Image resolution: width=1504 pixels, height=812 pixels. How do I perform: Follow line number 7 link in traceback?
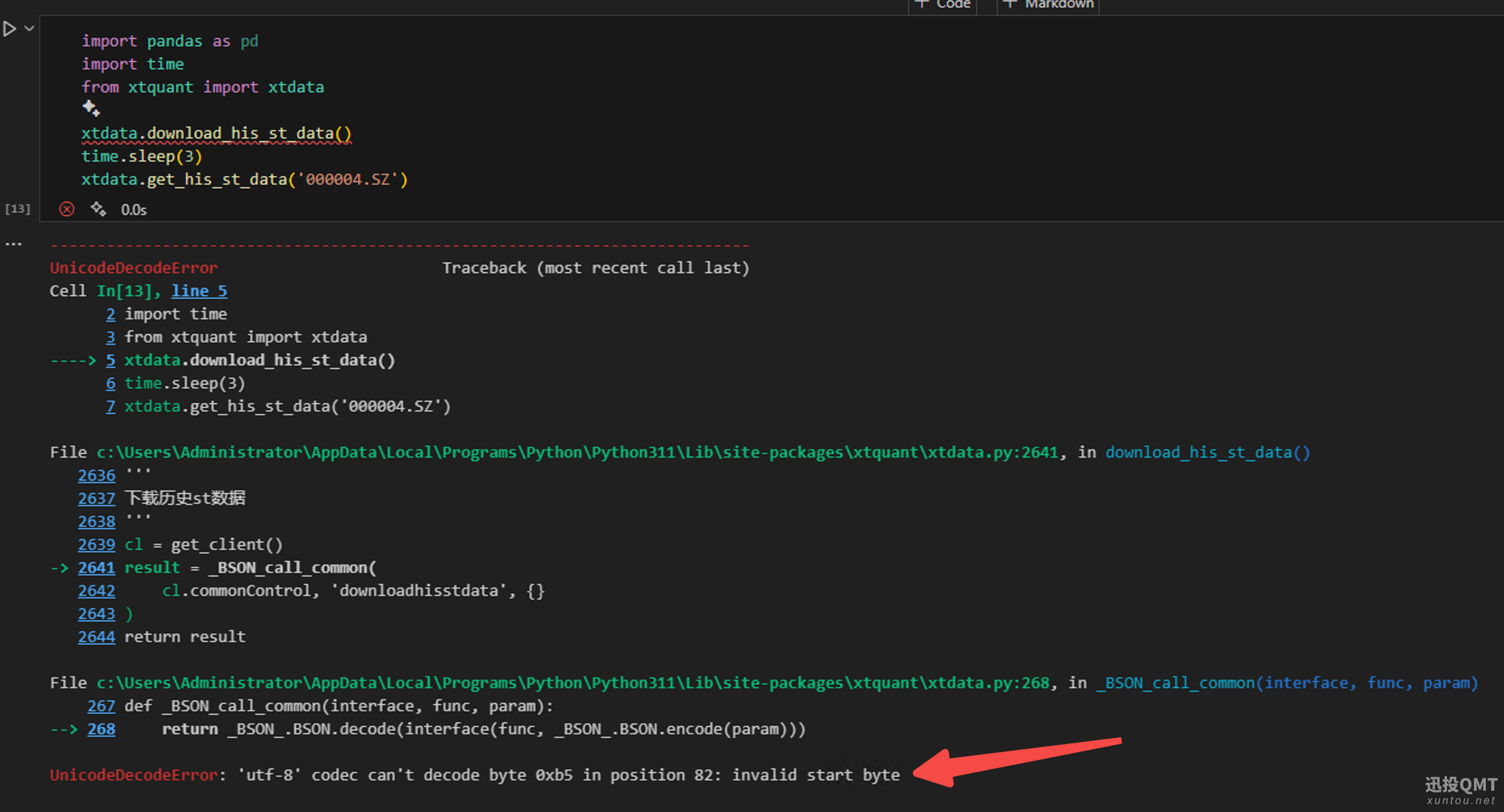point(110,407)
